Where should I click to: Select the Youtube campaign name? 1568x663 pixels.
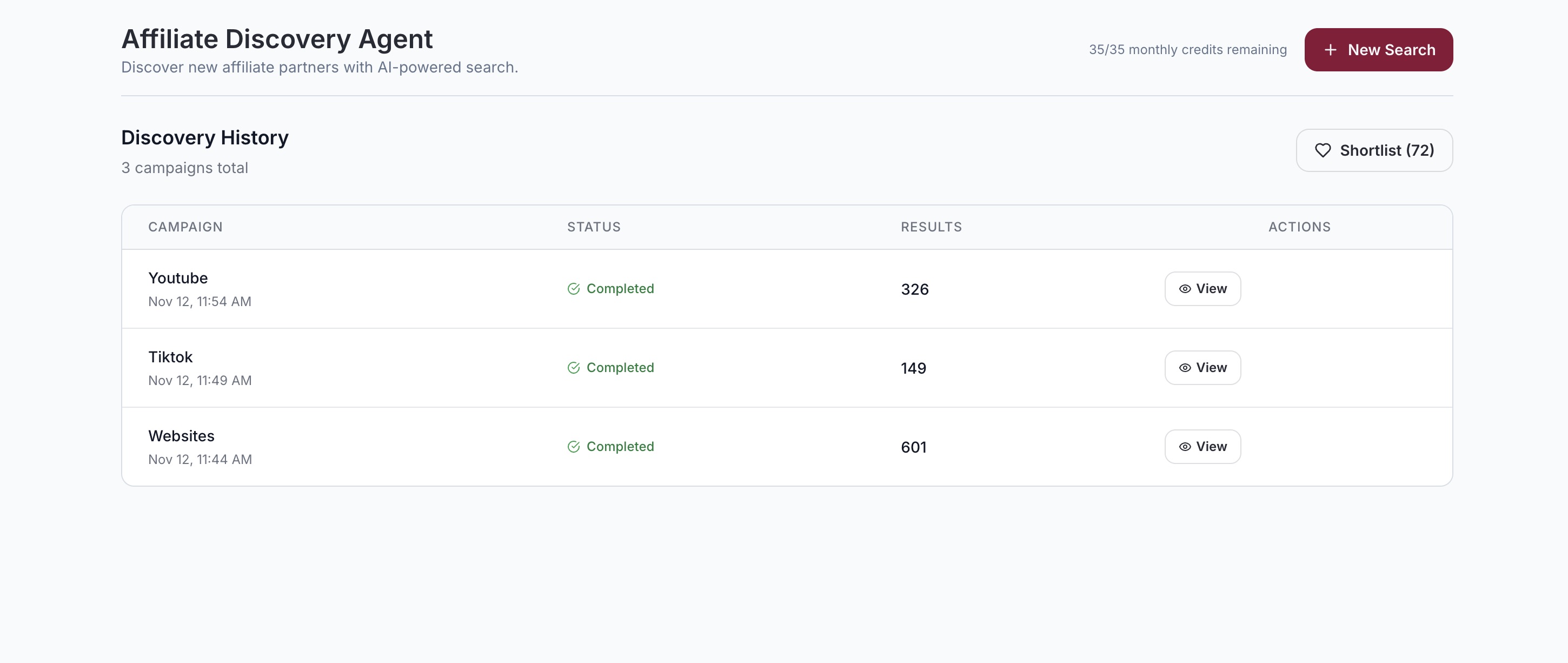click(x=178, y=278)
